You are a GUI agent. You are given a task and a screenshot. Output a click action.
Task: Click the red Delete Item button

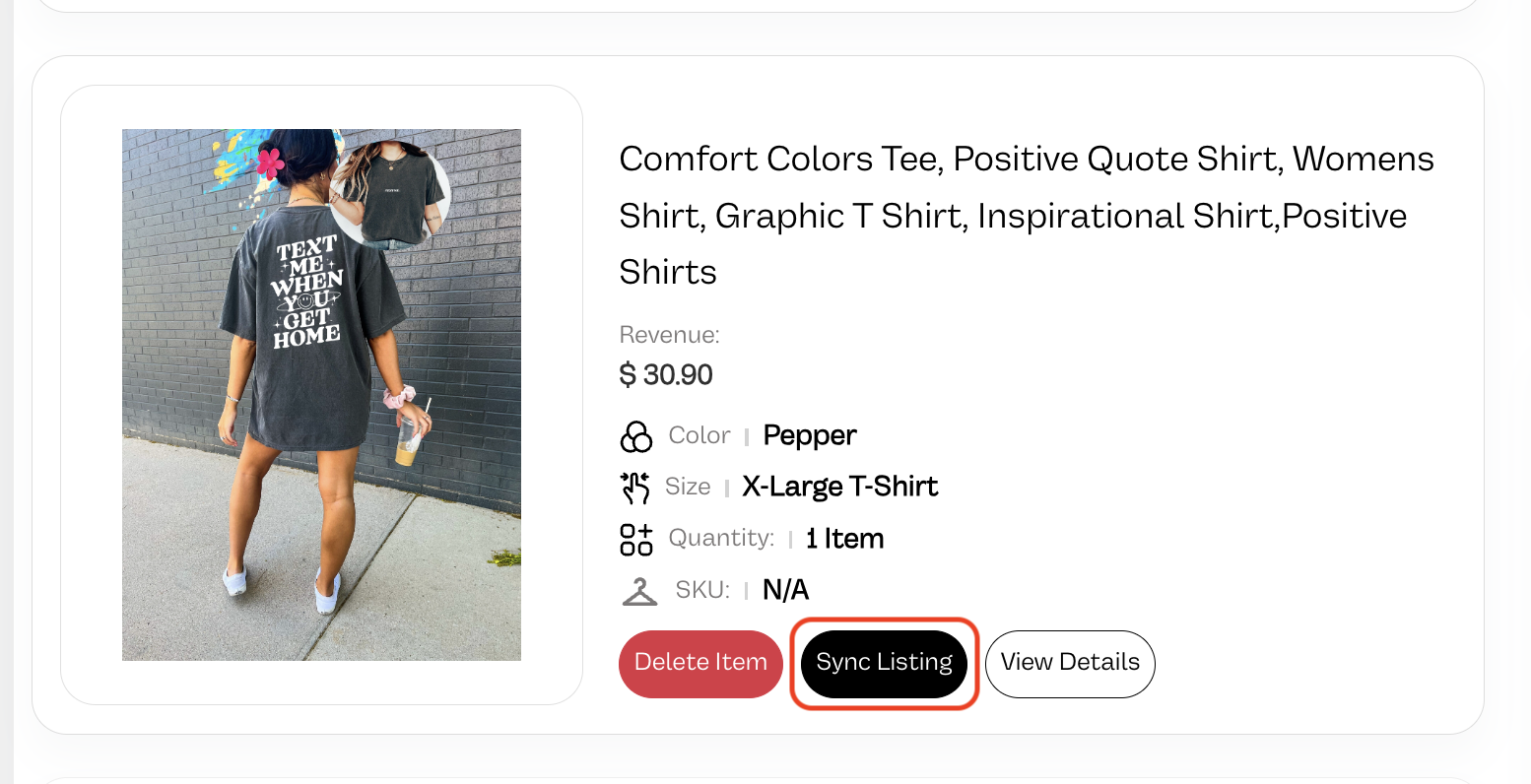(700, 664)
